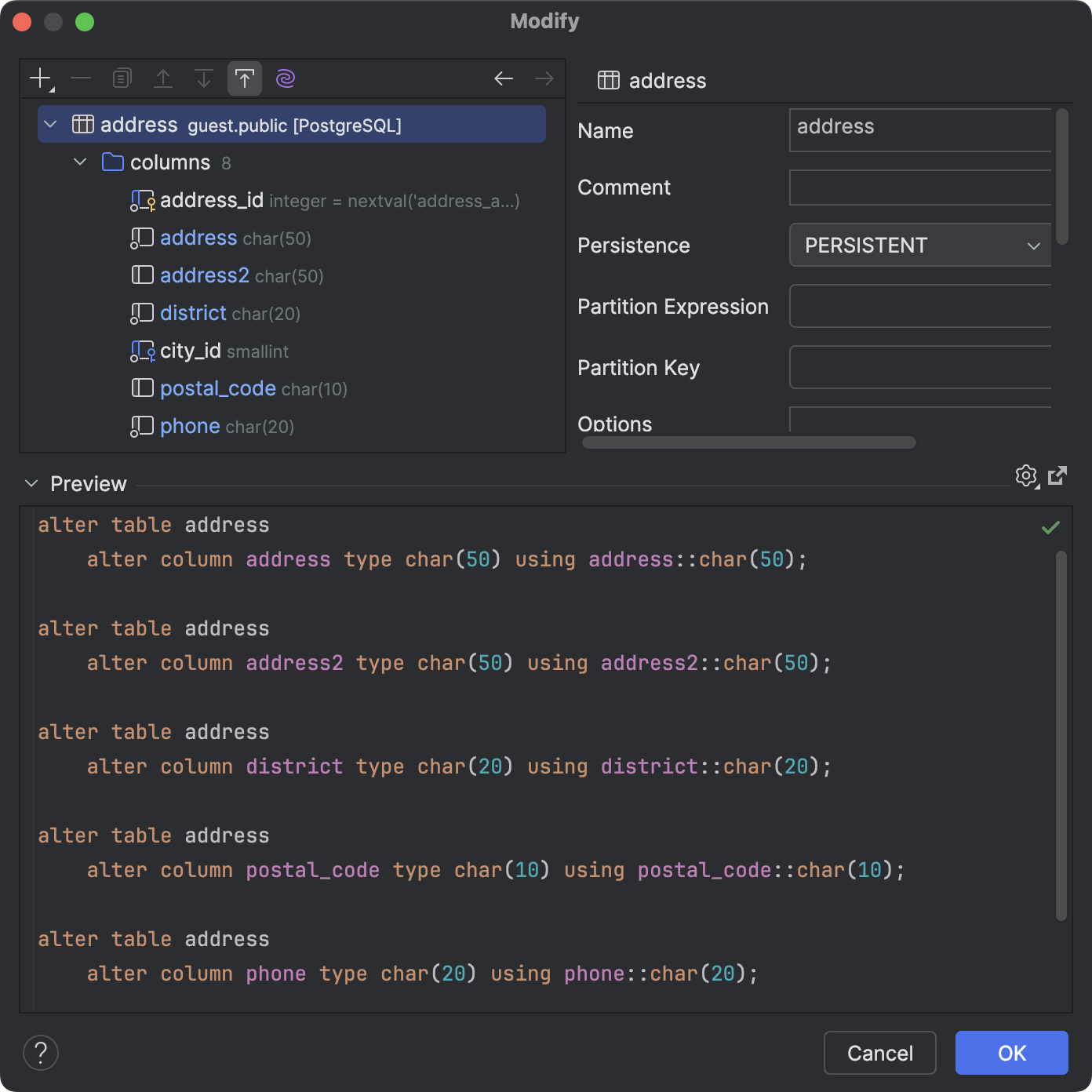Click the add object plus icon

click(40, 78)
